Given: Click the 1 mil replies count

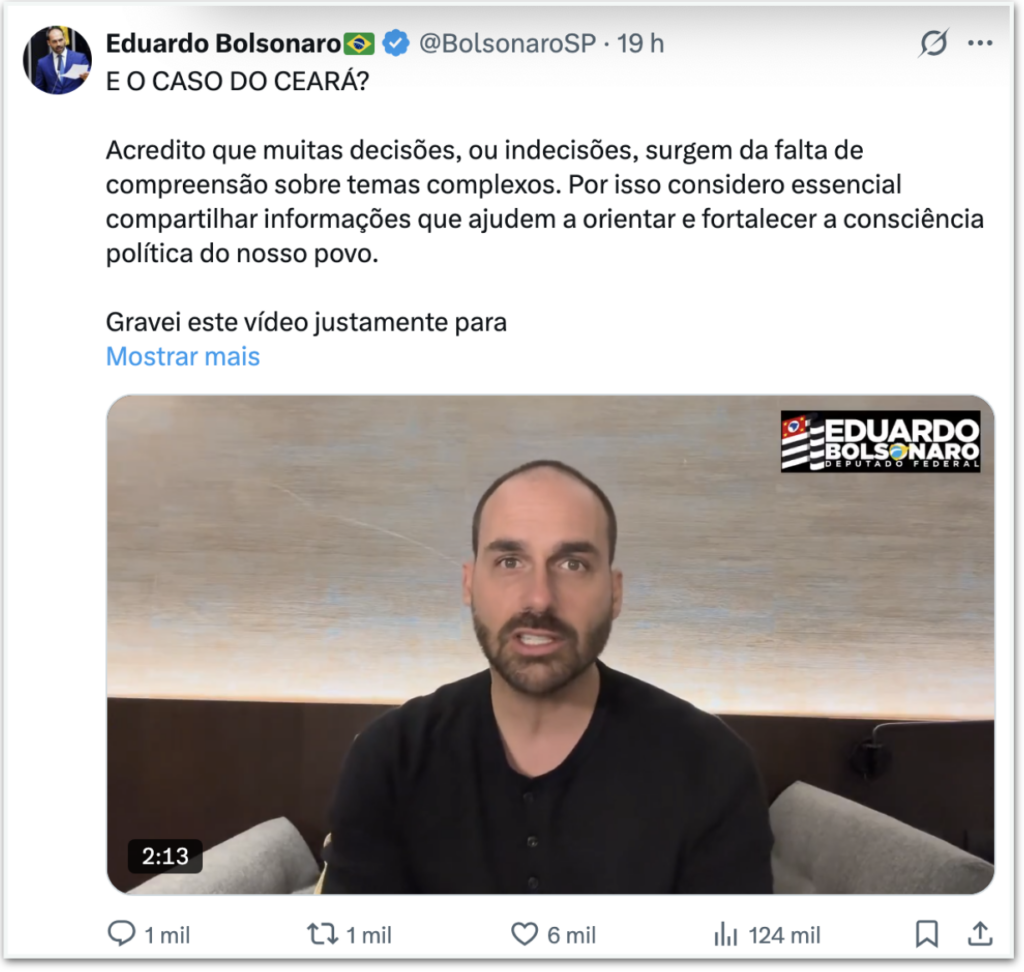Looking at the screenshot, I should pyautogui.click(x=167, y=935).
